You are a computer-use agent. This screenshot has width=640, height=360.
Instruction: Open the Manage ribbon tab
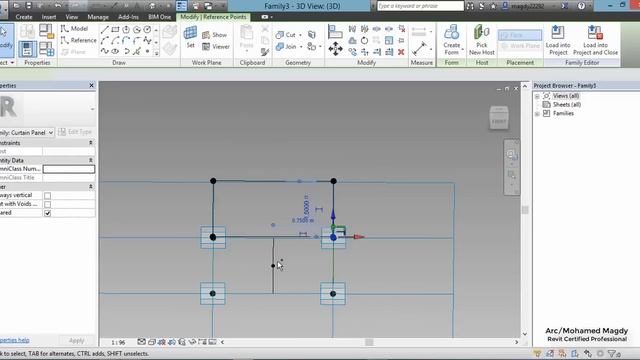(x=98, y=17)
